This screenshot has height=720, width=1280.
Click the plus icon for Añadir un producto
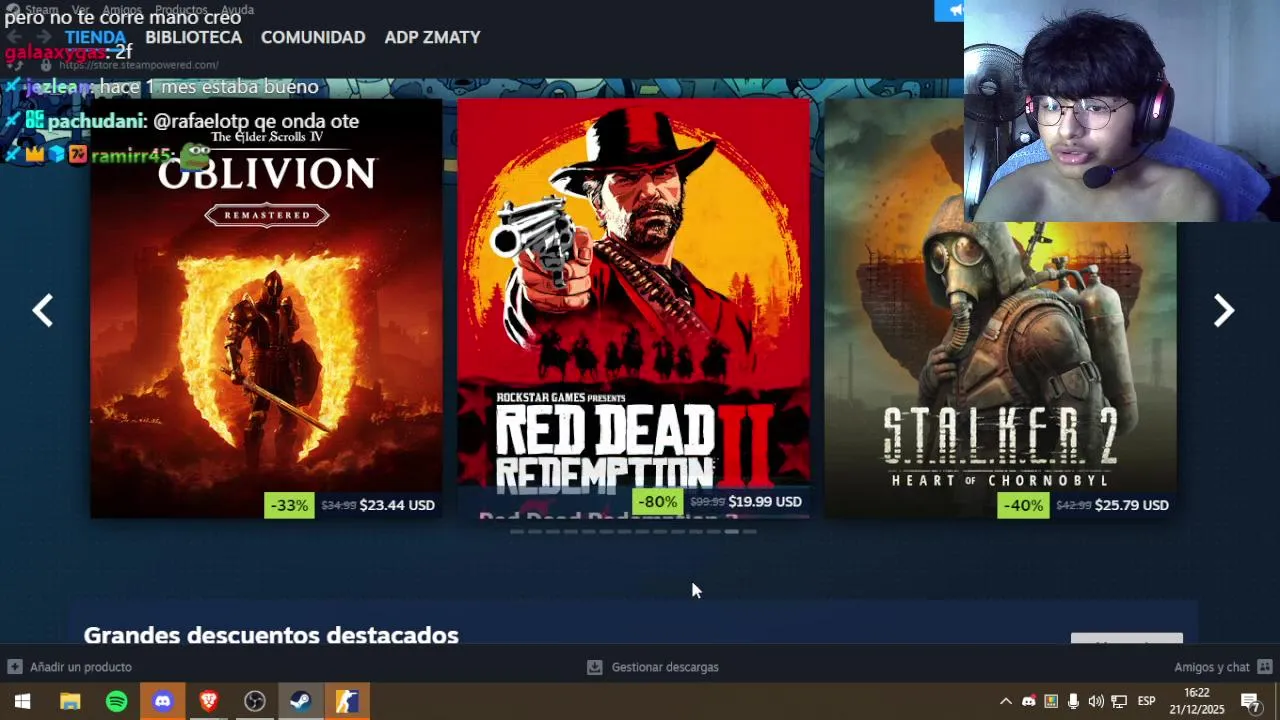14,667
